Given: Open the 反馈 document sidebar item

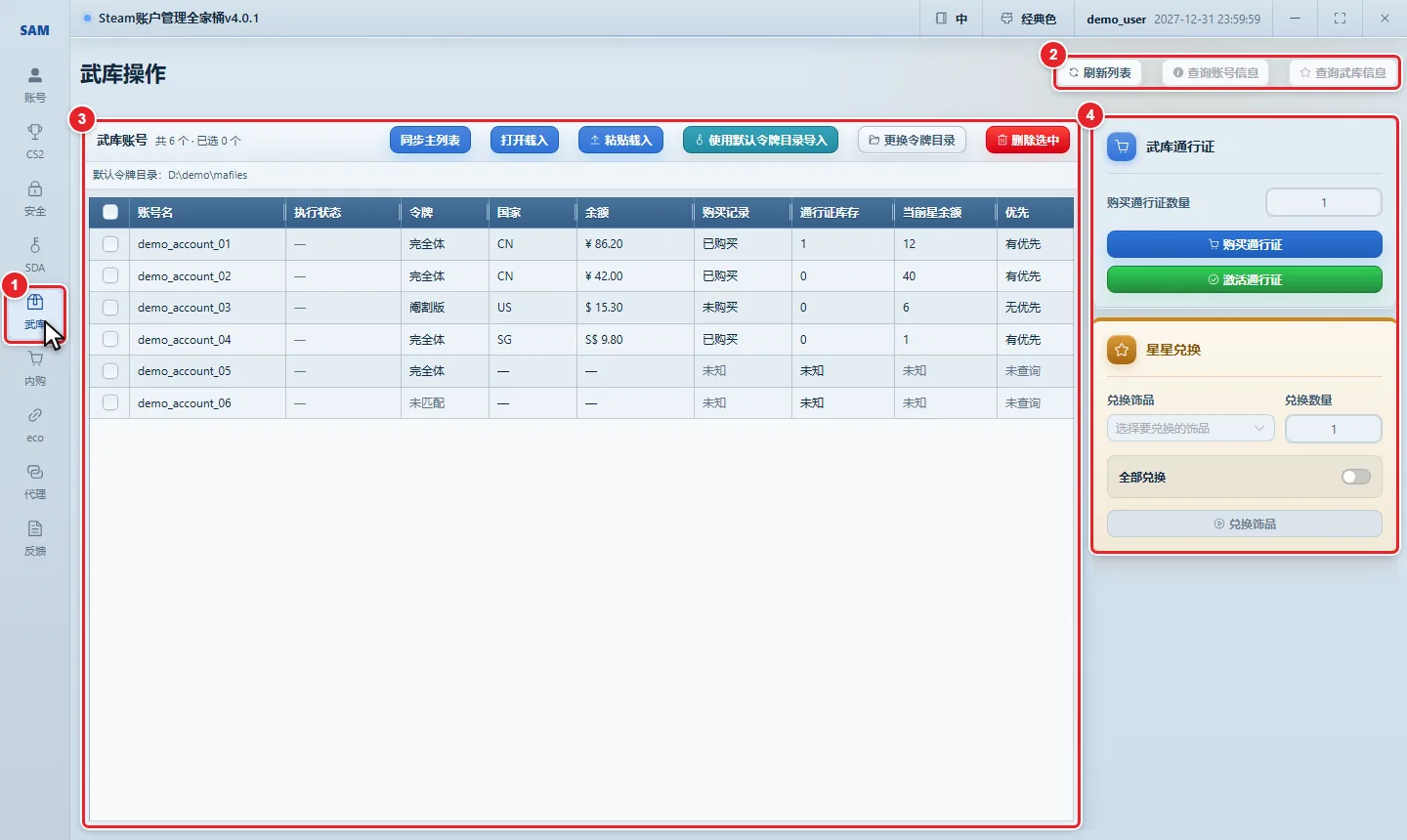Looking at the screenshot, I should (x=35, y=538).
